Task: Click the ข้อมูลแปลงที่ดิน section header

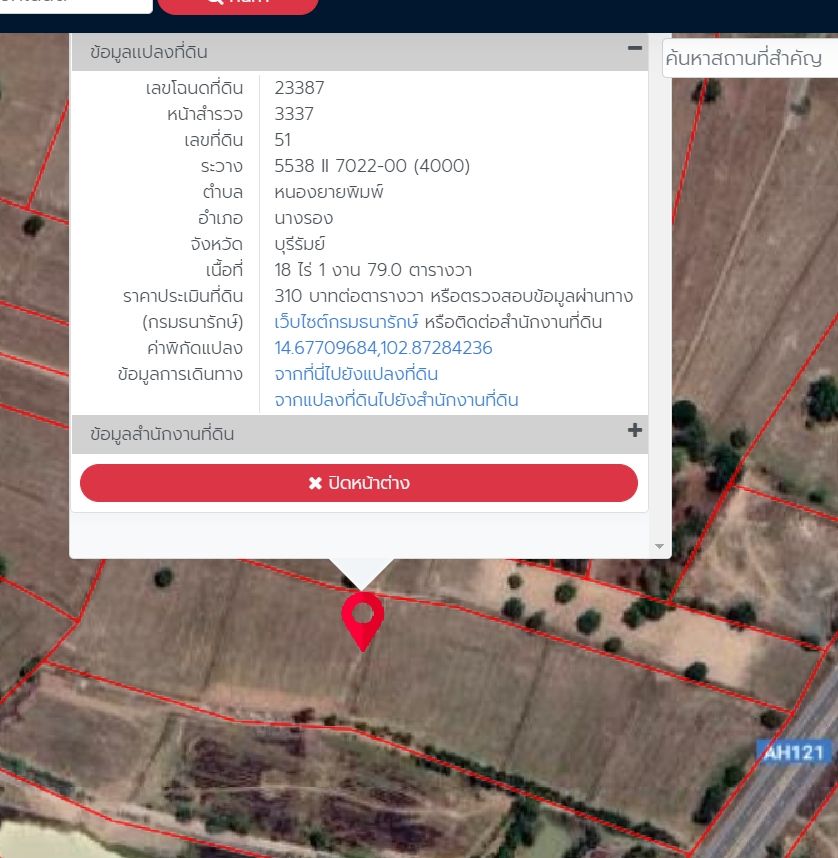Action: coord(360,52)
